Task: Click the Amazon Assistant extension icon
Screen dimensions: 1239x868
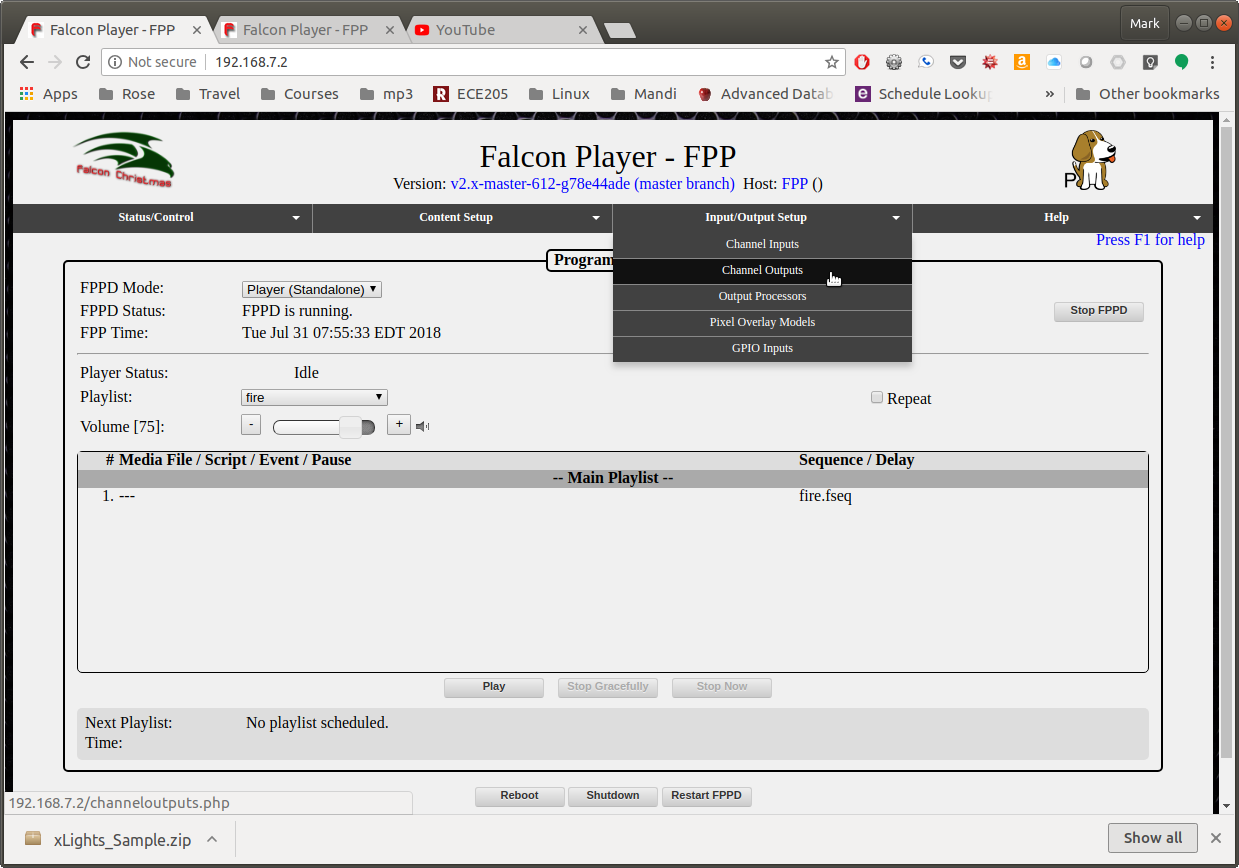Action: 1021,62
